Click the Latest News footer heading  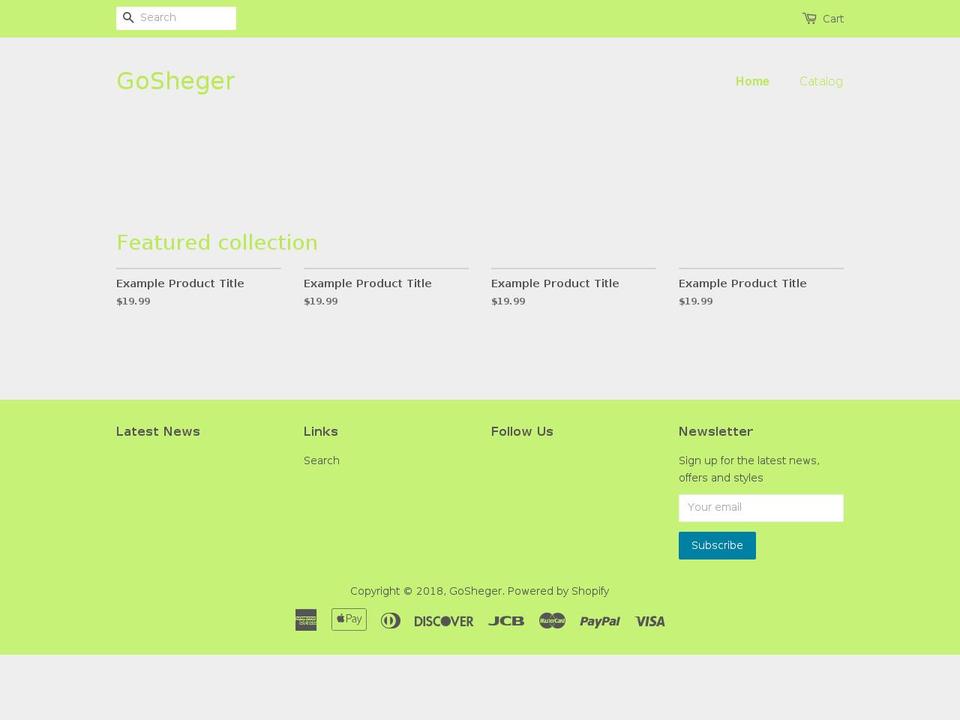(x=158, y=431)
